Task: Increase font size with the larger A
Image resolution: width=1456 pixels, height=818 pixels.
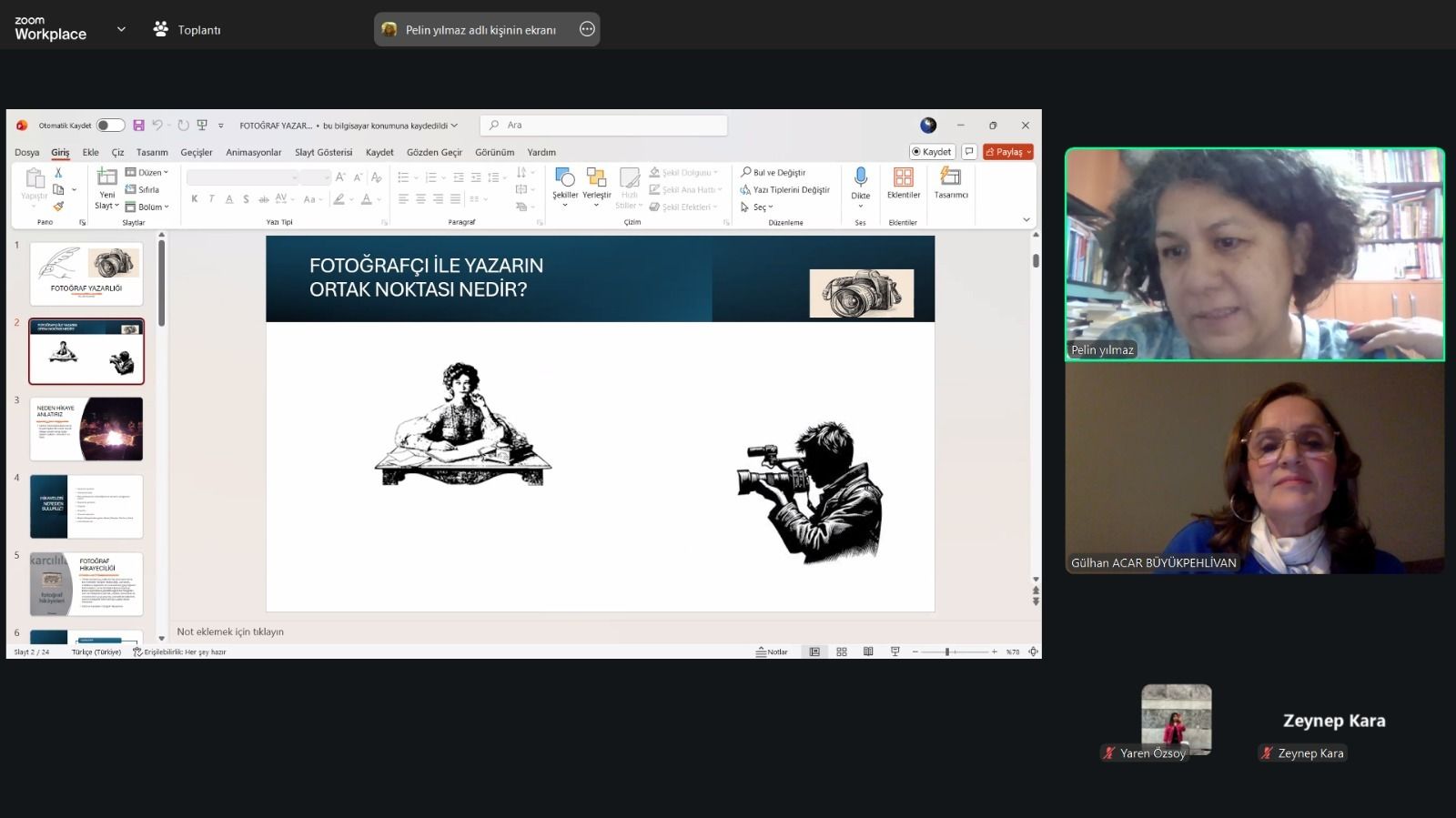Action: pyautogui.click(x=340, y=177)
